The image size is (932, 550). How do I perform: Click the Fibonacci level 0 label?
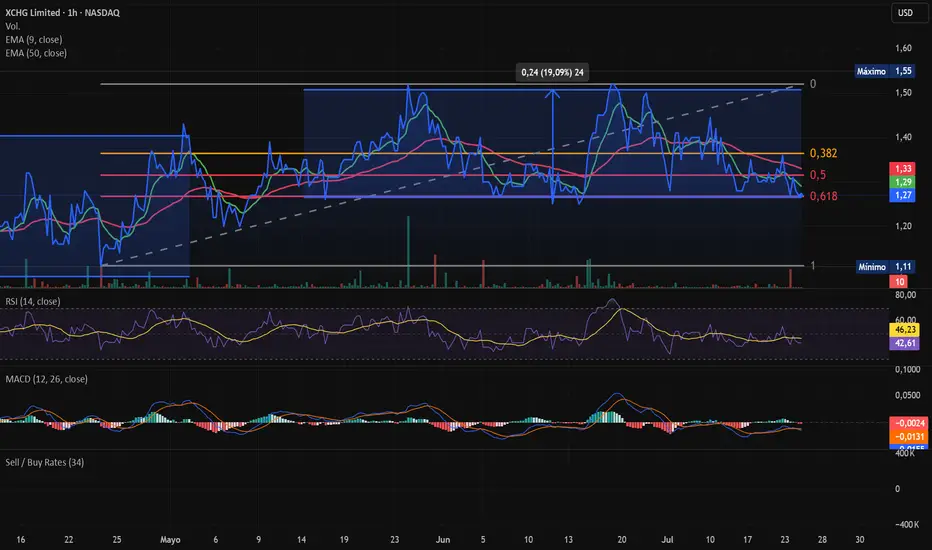pyautogui.click(x=813, y=84)
